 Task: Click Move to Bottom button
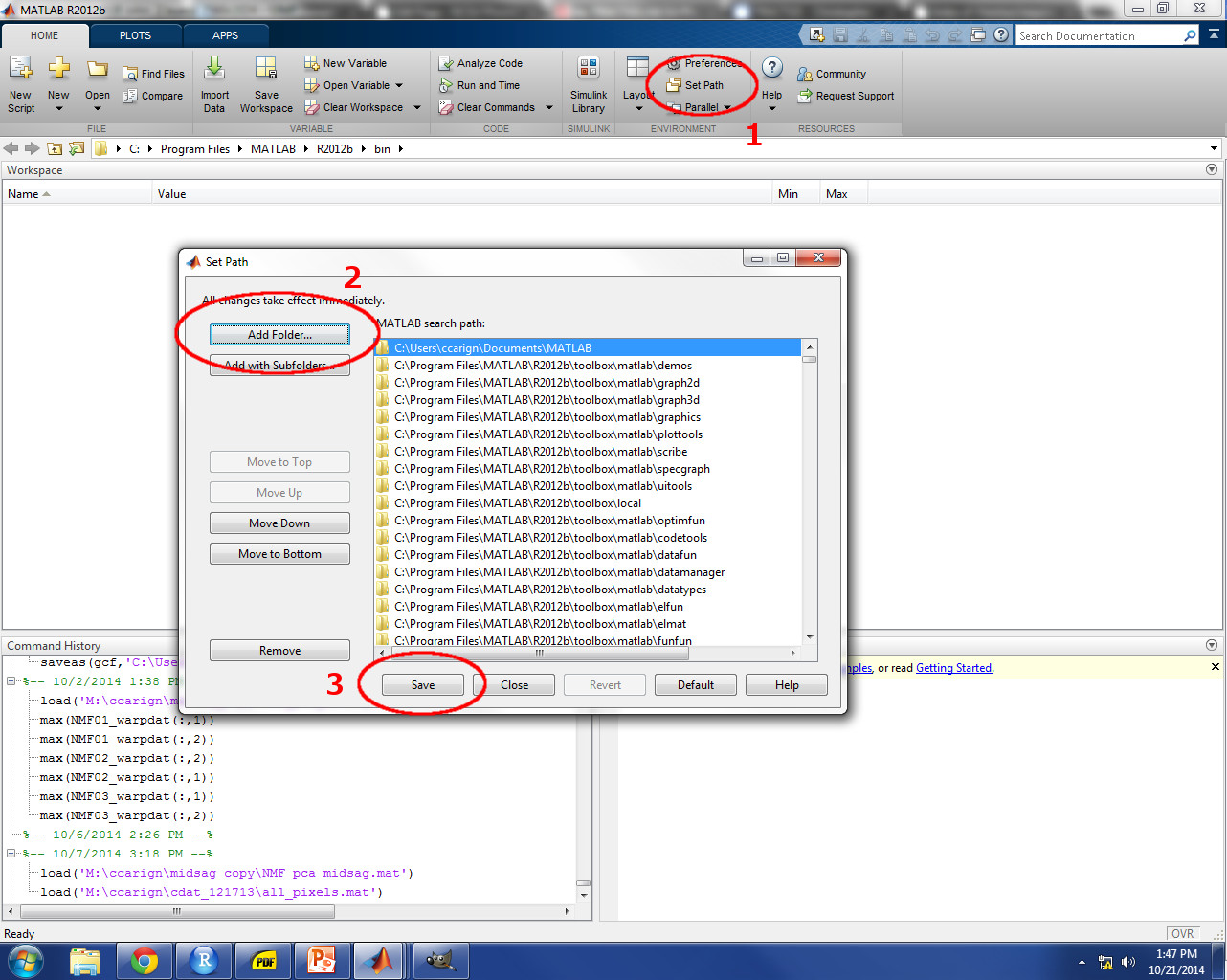(279, 554)
